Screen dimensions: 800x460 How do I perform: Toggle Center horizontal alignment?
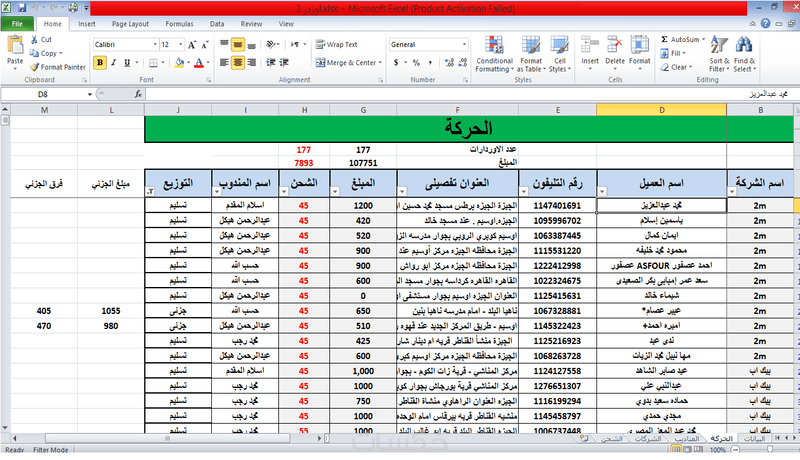[x=238, y=63]
